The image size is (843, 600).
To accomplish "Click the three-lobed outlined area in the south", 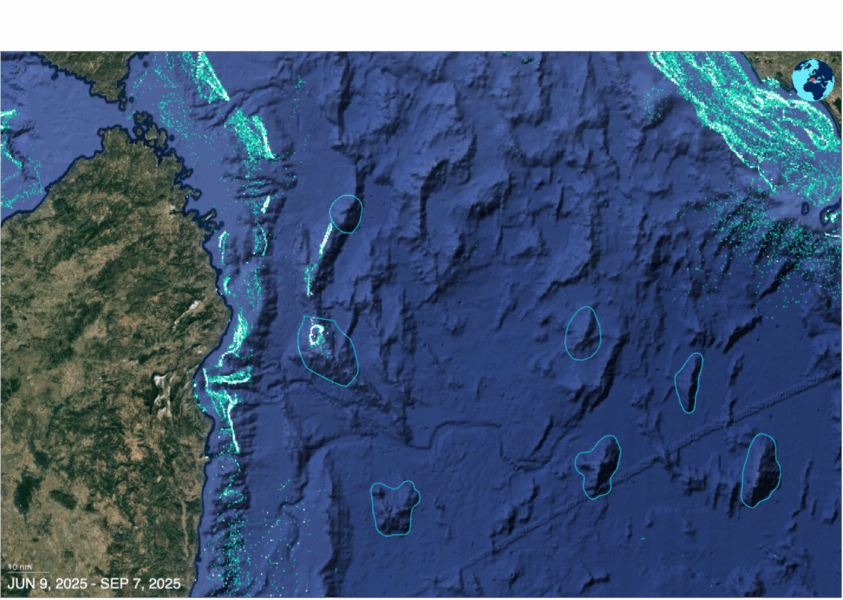I will [x=395, y=508].
